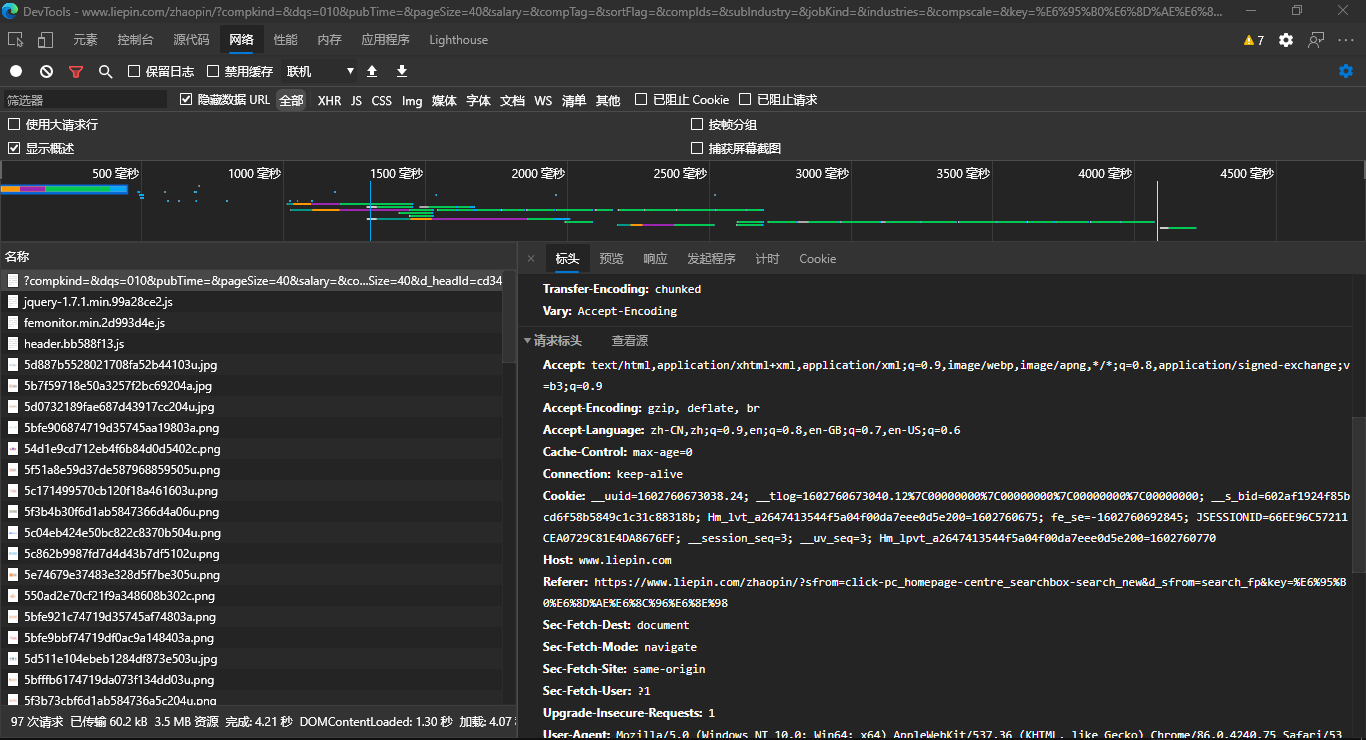Select the 全部 filter button

[291, 100]
